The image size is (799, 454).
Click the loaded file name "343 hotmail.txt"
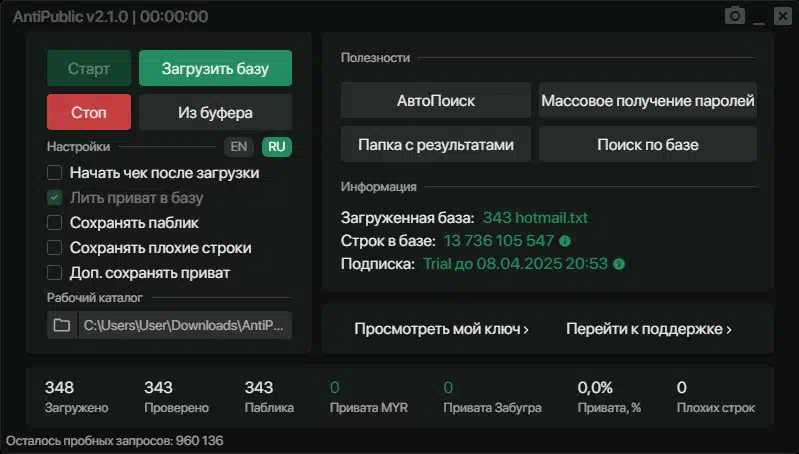tap(535, 218)
